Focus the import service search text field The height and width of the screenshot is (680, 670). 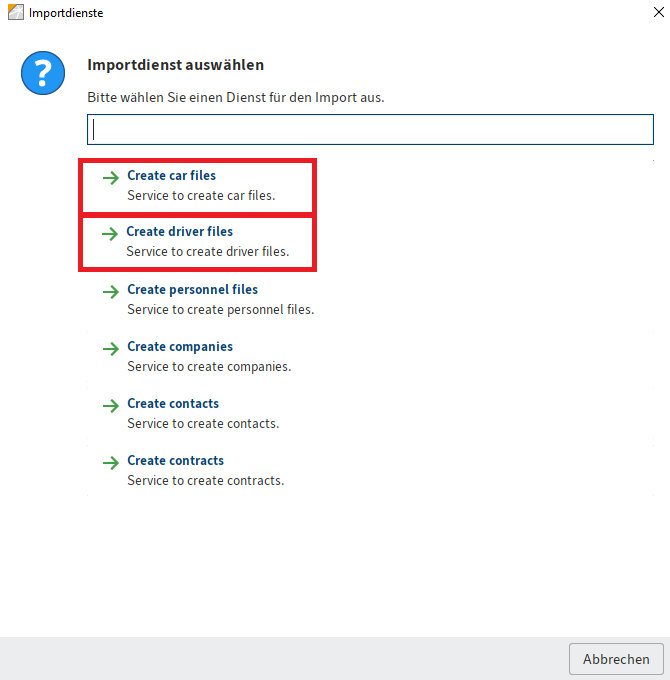pyautogui.click(x=370, y=130)
